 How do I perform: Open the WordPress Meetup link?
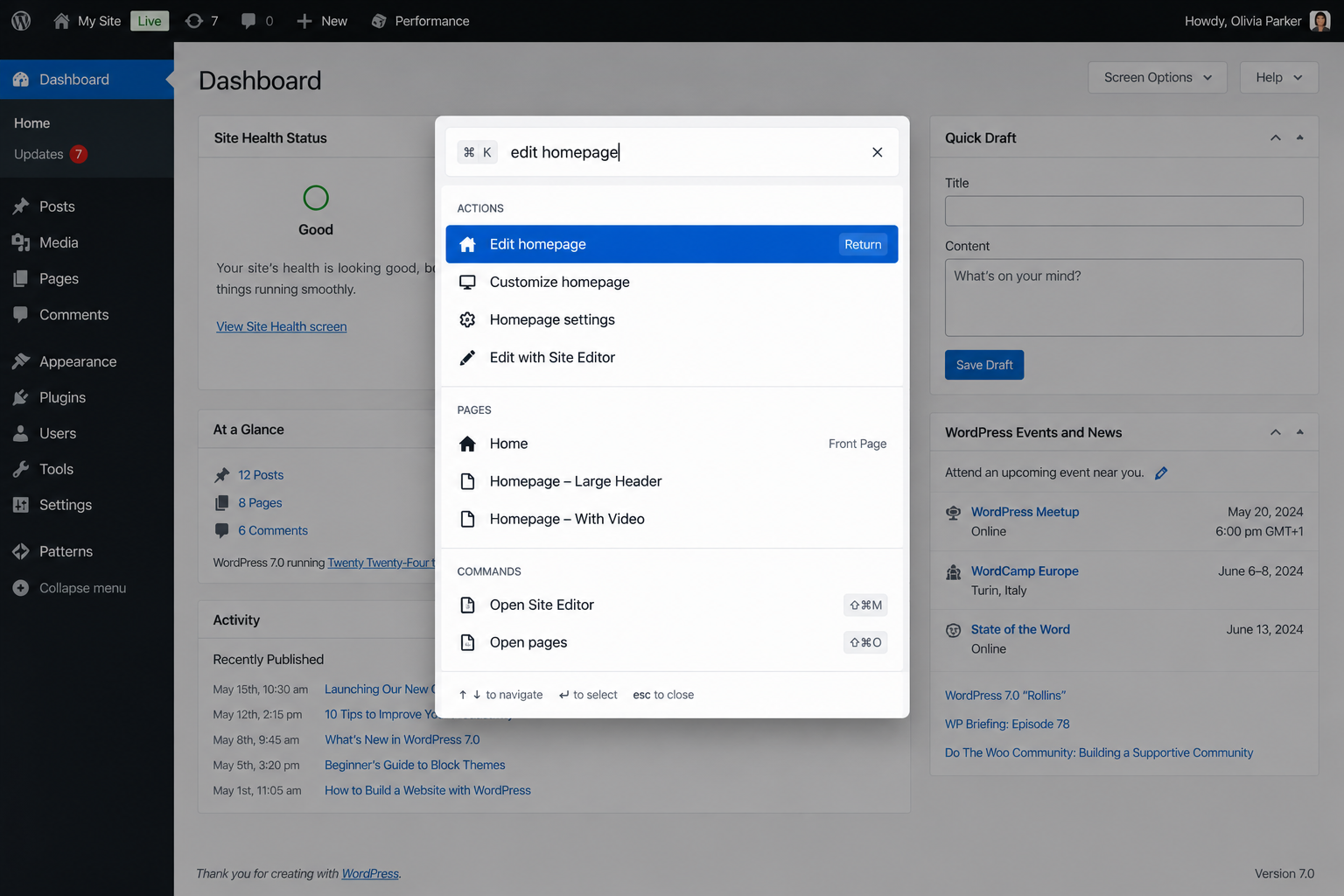(x=1025, y=512)
